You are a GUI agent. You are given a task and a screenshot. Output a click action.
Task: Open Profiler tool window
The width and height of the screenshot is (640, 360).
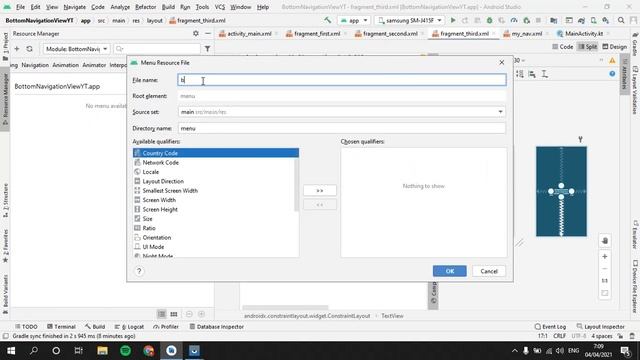166,327
